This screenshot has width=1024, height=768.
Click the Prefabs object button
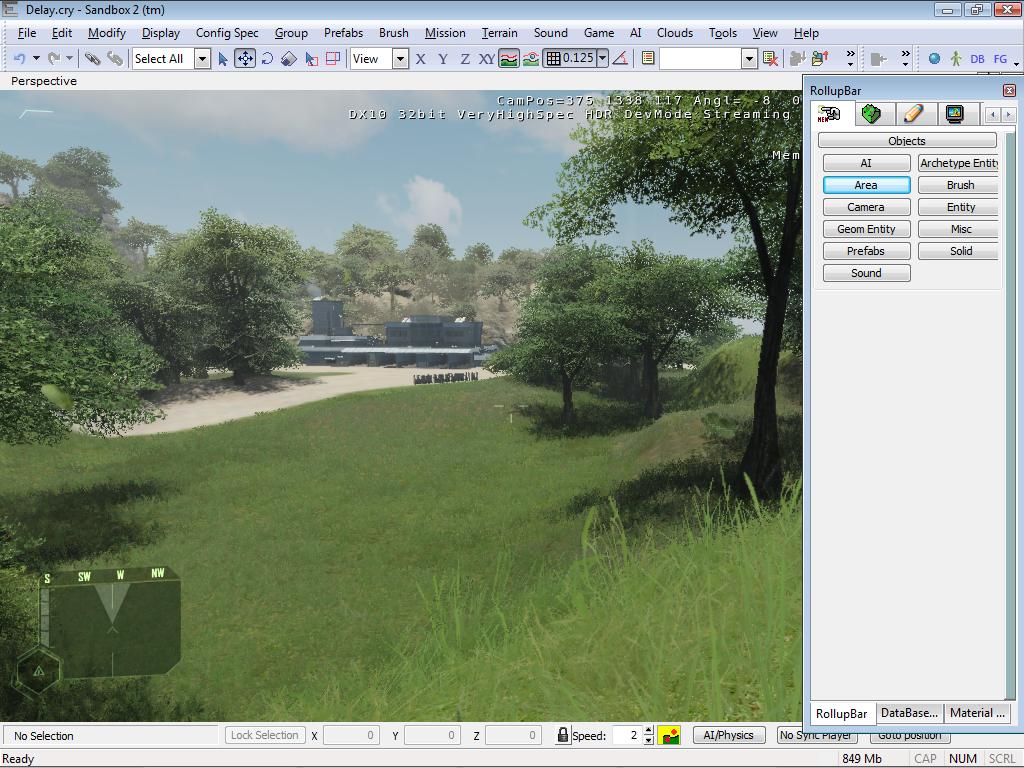tap(866, 251)
